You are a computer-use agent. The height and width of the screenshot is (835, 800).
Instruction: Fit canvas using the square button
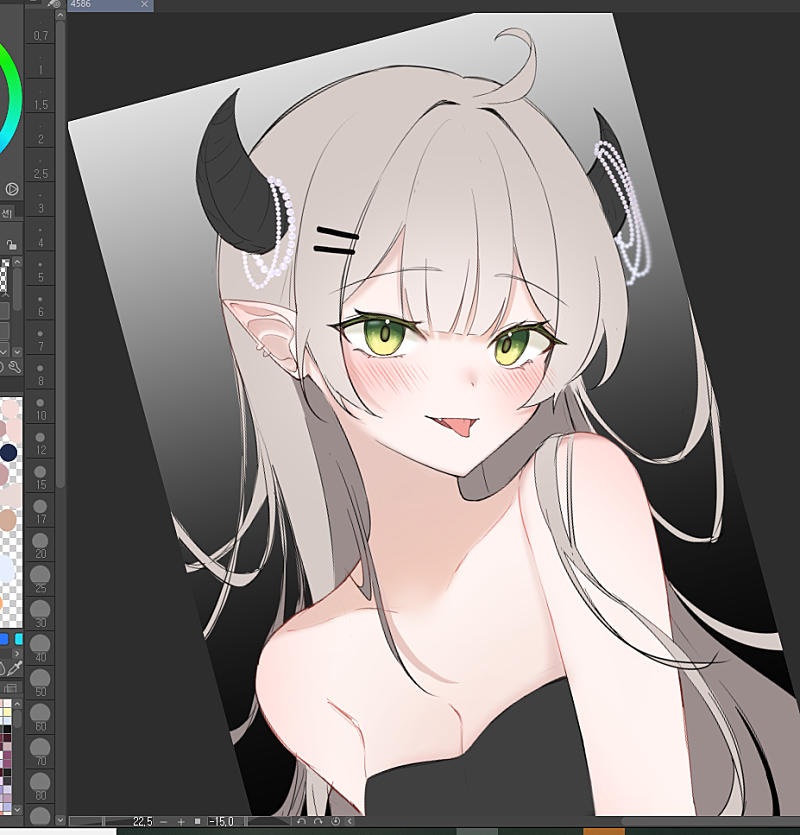pyautogui.click(x=197, y=822)
